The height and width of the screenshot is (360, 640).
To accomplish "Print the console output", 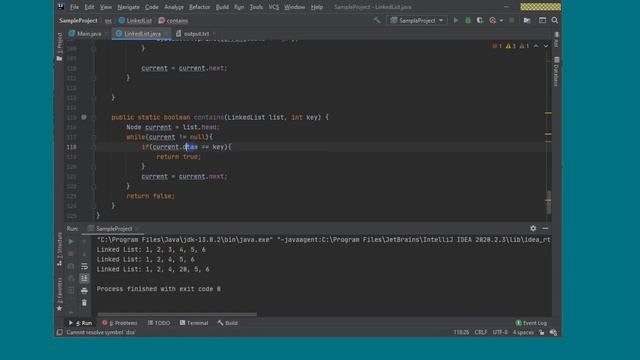I will pos(84,291).
